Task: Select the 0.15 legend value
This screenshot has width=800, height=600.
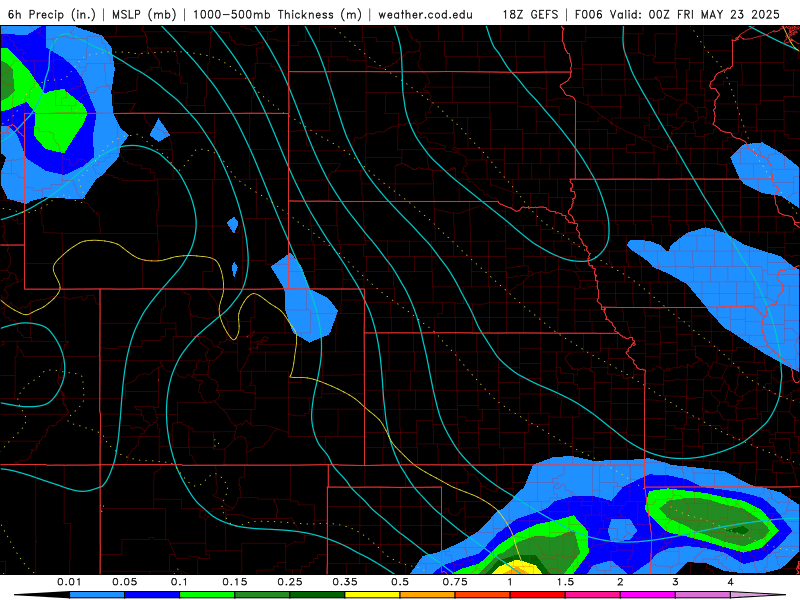Action: [x=235, y=582]
